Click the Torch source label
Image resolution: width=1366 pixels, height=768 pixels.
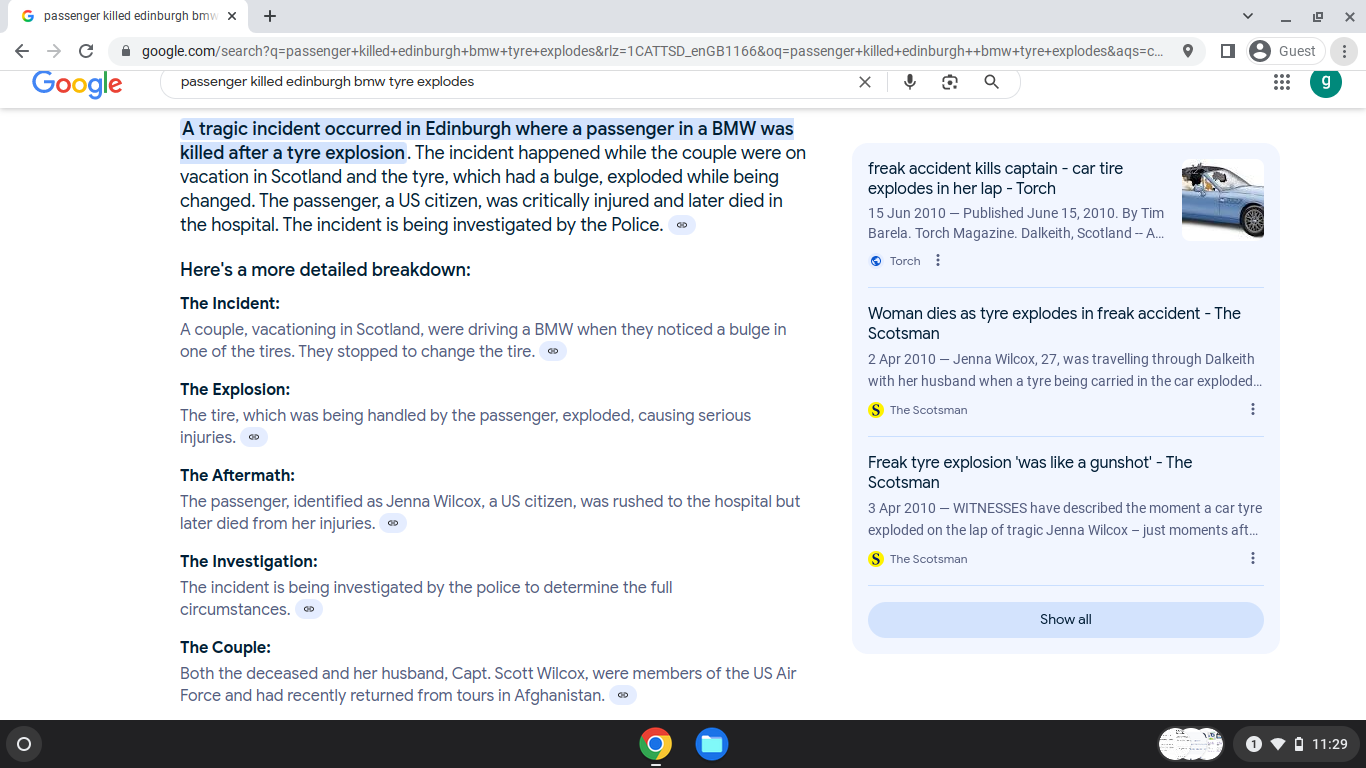[905, 261]
